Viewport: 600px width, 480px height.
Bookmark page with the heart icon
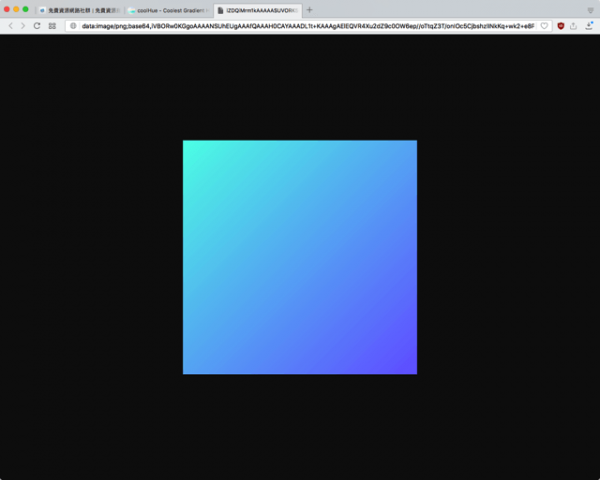(544, 25)
